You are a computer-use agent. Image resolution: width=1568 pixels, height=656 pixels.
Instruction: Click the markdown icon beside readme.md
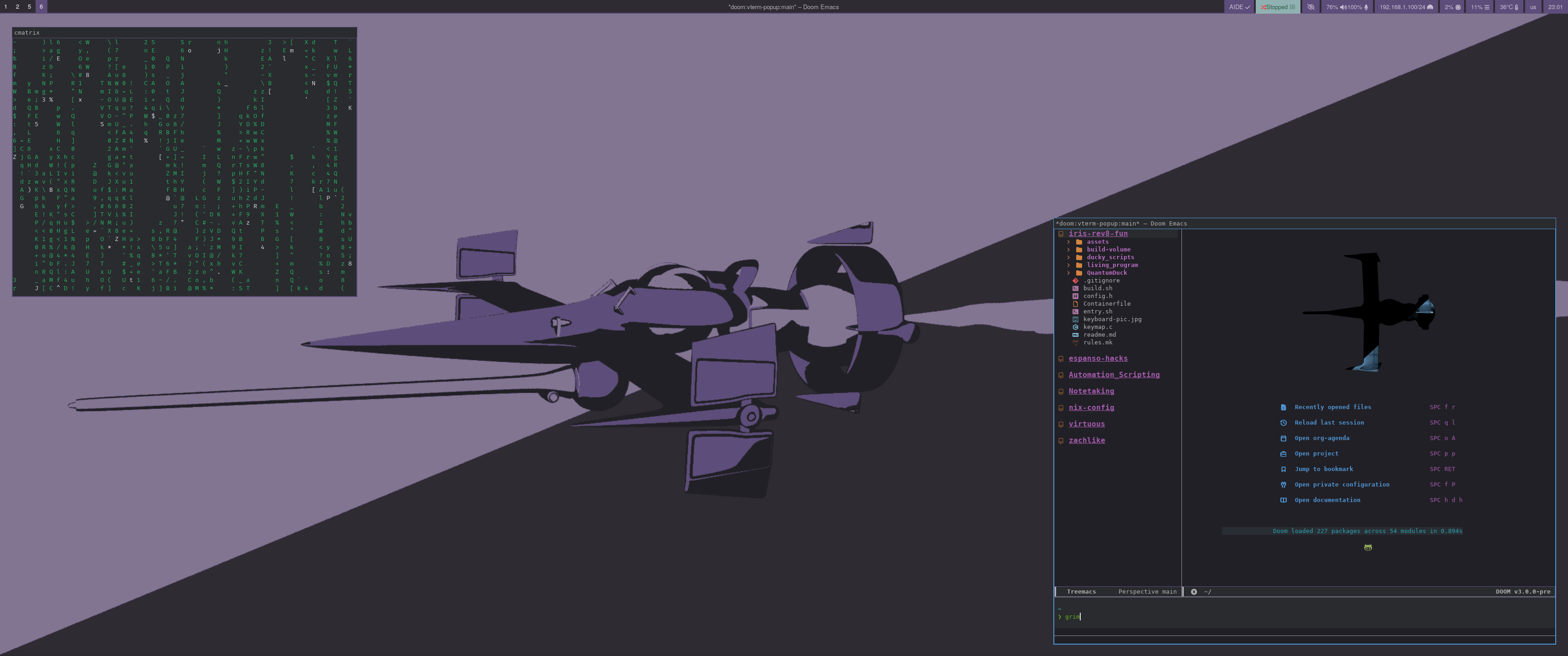point(1075,335)
